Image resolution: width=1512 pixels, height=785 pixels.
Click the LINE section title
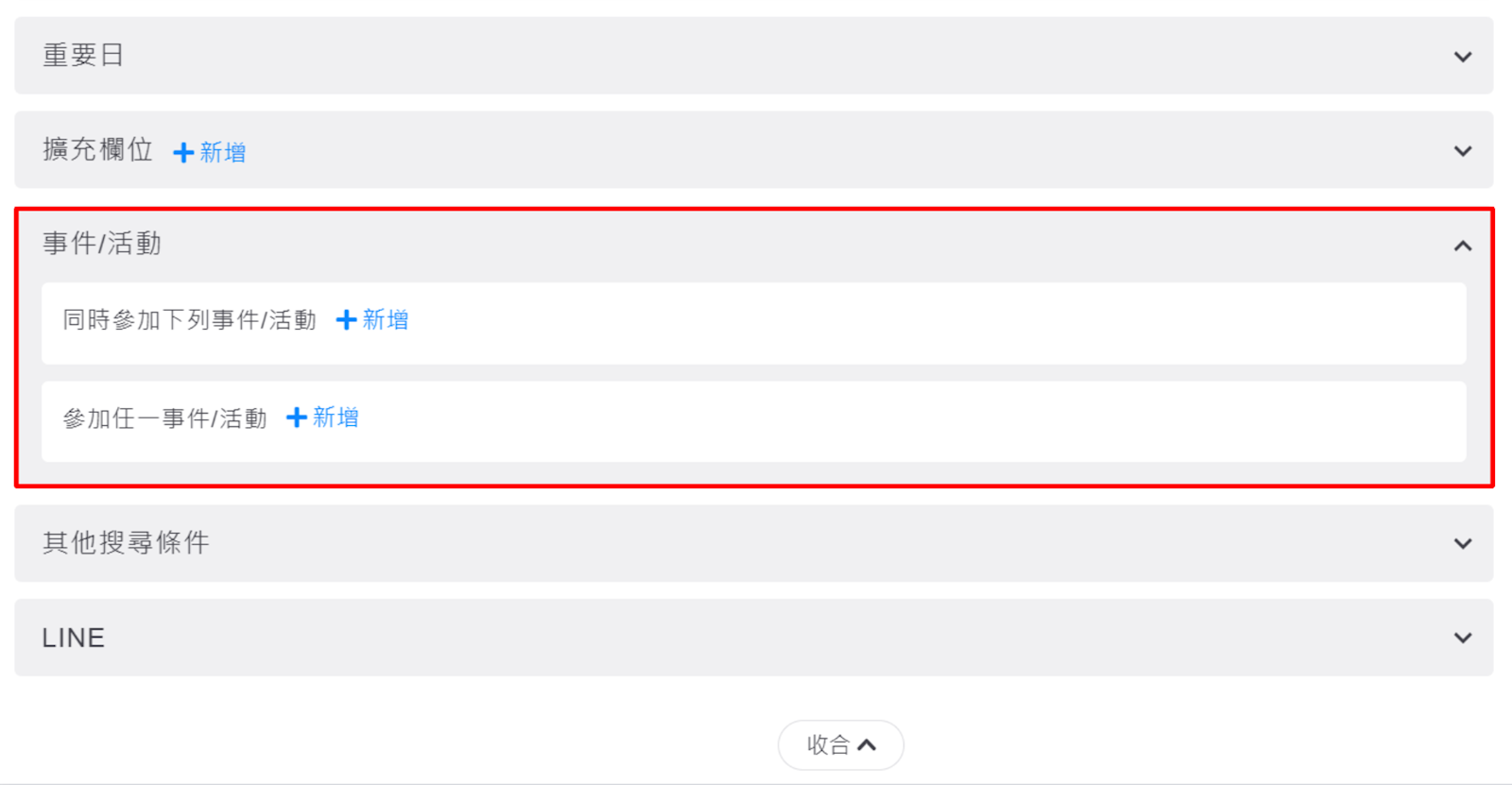[x=74, y=638]
